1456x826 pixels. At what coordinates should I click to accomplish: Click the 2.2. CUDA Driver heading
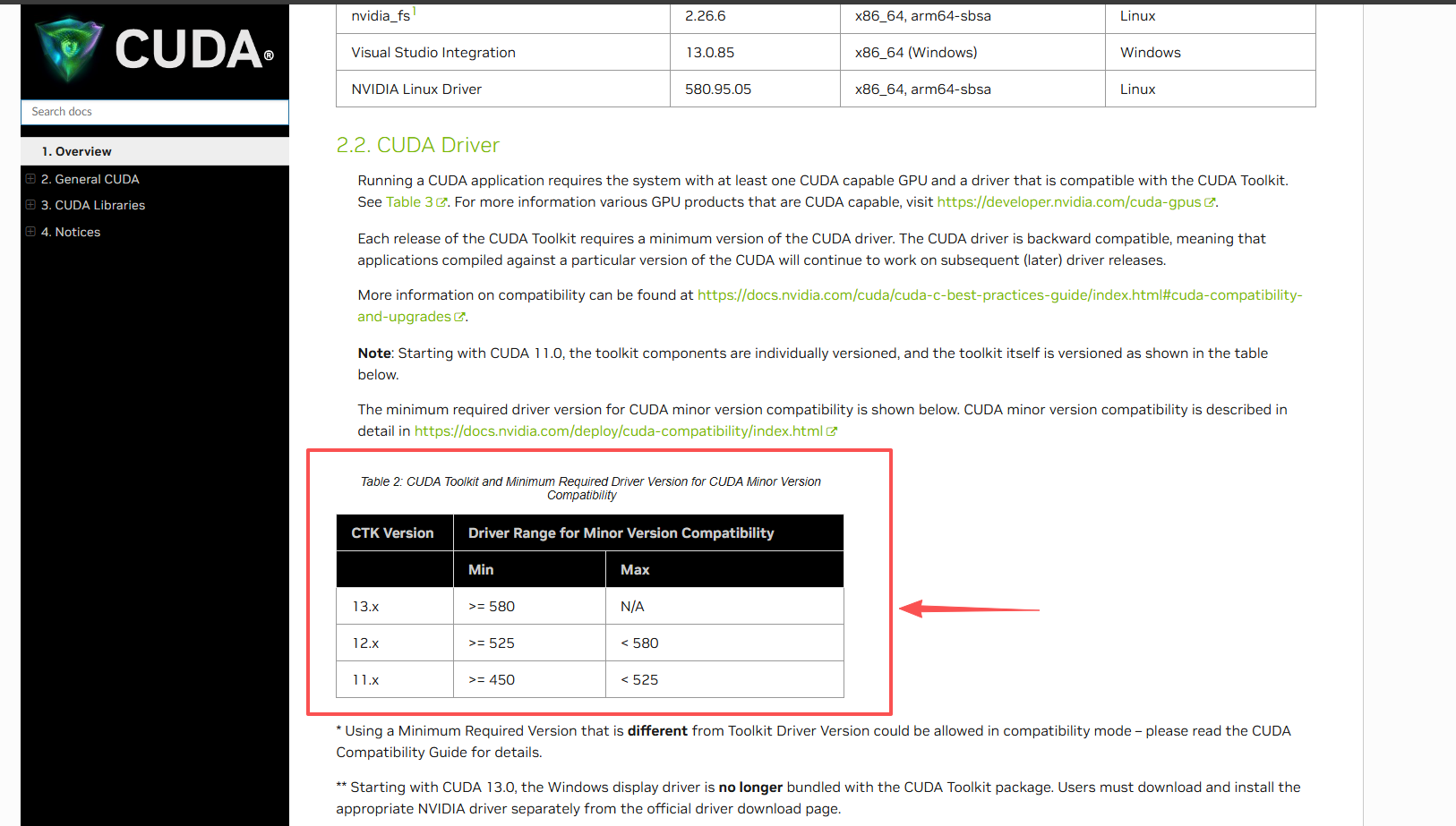click(x=417, y=145)
